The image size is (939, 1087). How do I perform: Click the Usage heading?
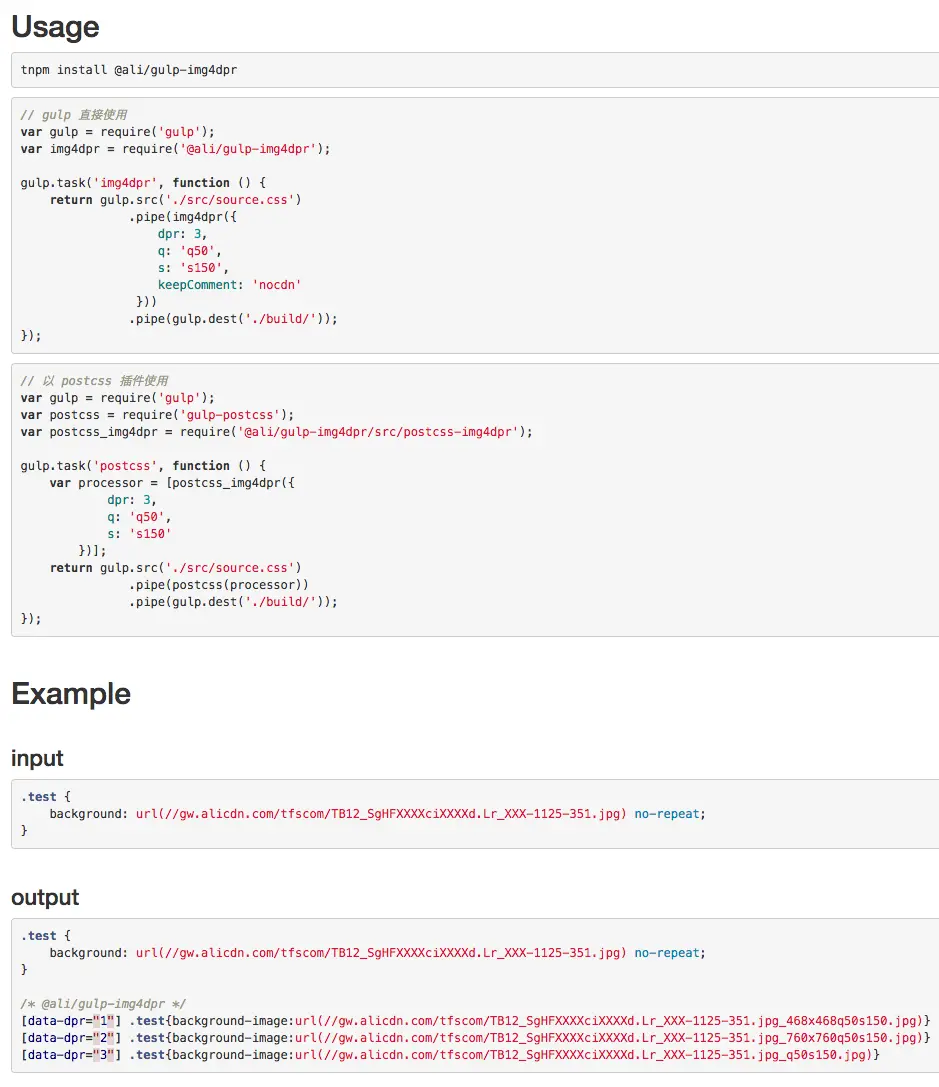pyautogui.click(x=55, y=27)
